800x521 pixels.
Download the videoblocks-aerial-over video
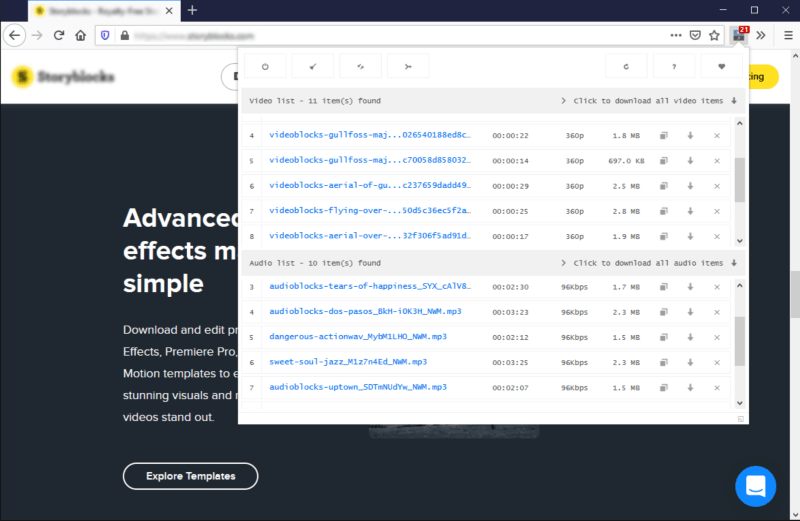click(690, 236)
